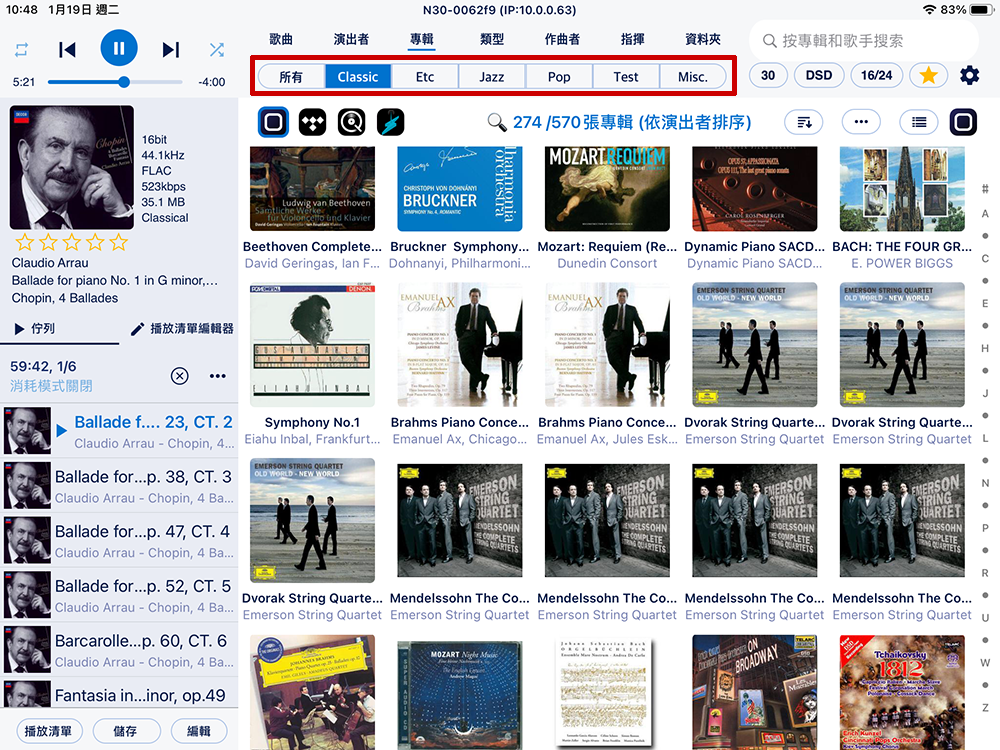Skip to previous track
The height and width of the screenshot is (750, 1000).
tap(67, 50)
